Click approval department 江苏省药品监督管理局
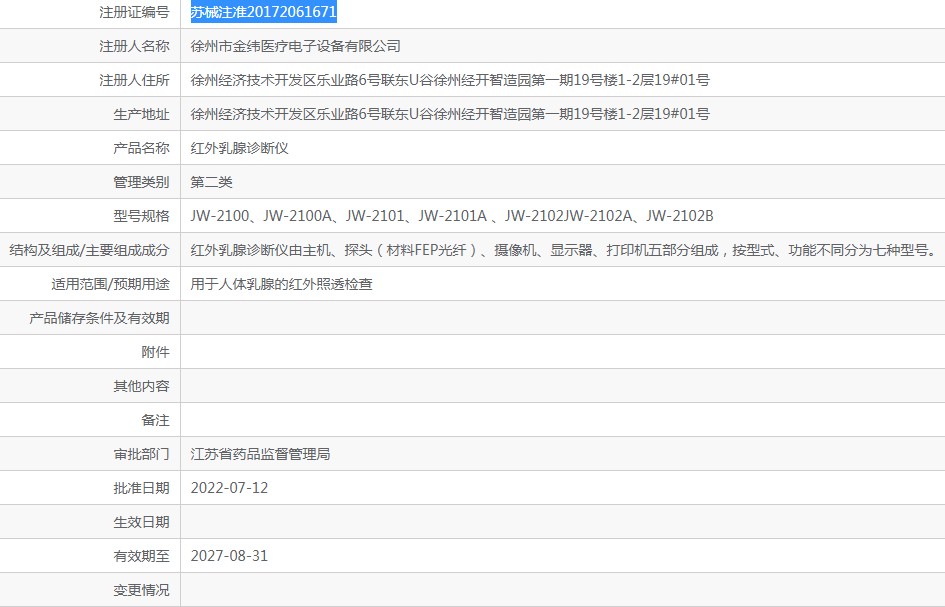This screenshot has width=945, height=607. pos(260,454)
